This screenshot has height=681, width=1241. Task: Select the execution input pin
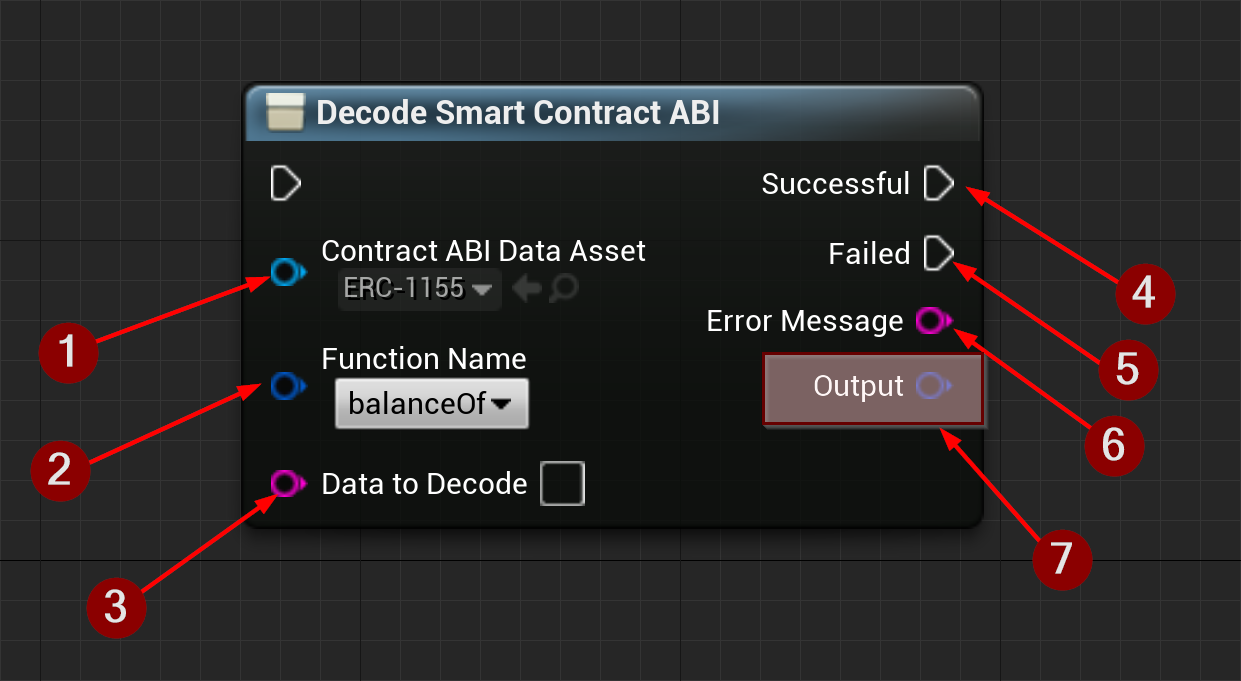coord(285,183)
